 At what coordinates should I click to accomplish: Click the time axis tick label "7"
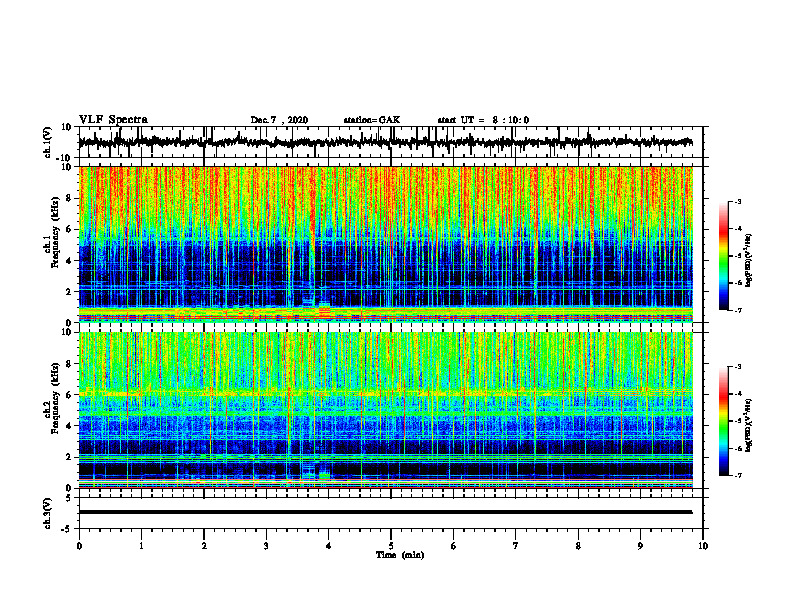[x=516, y=546]
